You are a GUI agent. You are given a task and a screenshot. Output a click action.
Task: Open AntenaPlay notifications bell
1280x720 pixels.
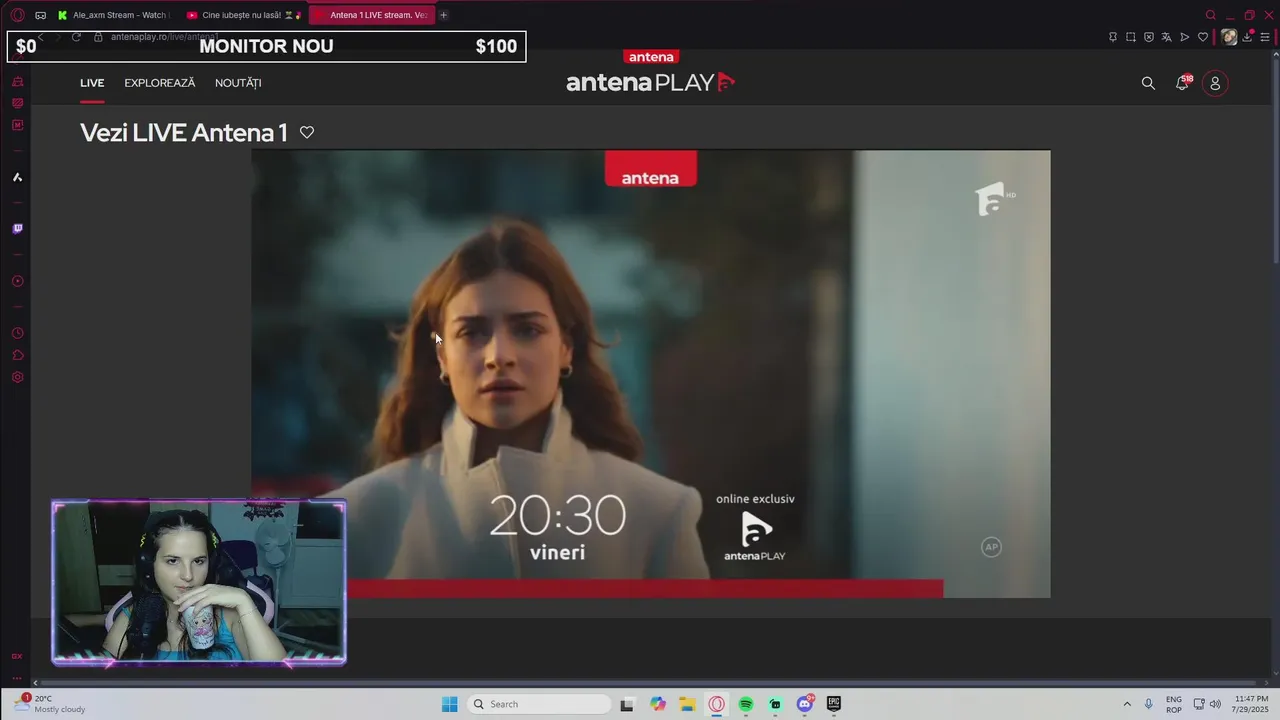[1182, 83]
